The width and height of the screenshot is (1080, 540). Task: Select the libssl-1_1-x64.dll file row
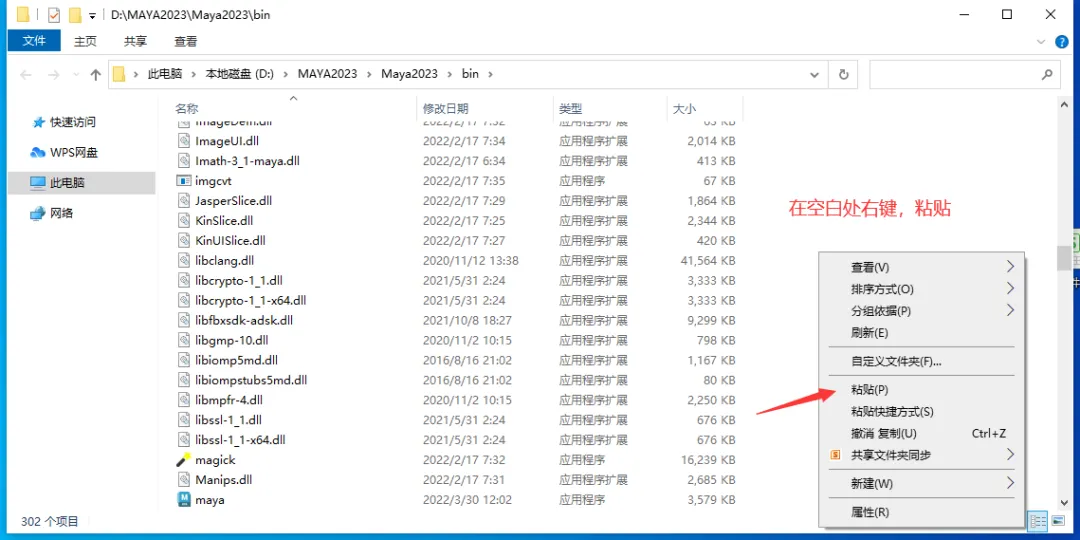pos(456,439)
